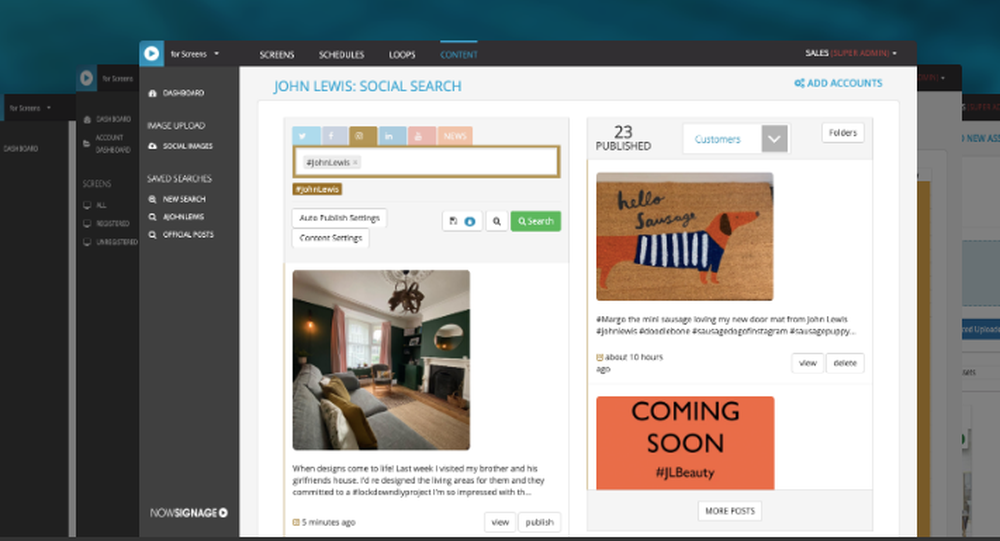This screenshot has width=1000, height=541.
Task: Select the Twitter search tab
Action: (x=306, y=136)
